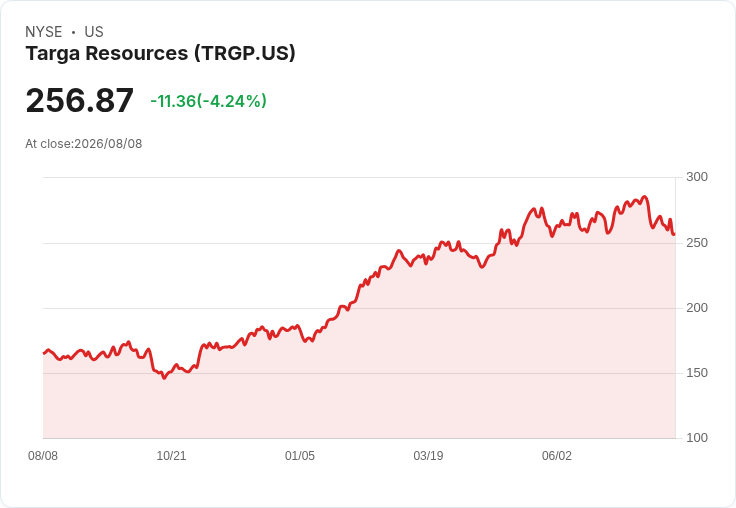The image size is (736, 508).
Task: Click the 250 price axis label
Action: (x=697, y=243)
